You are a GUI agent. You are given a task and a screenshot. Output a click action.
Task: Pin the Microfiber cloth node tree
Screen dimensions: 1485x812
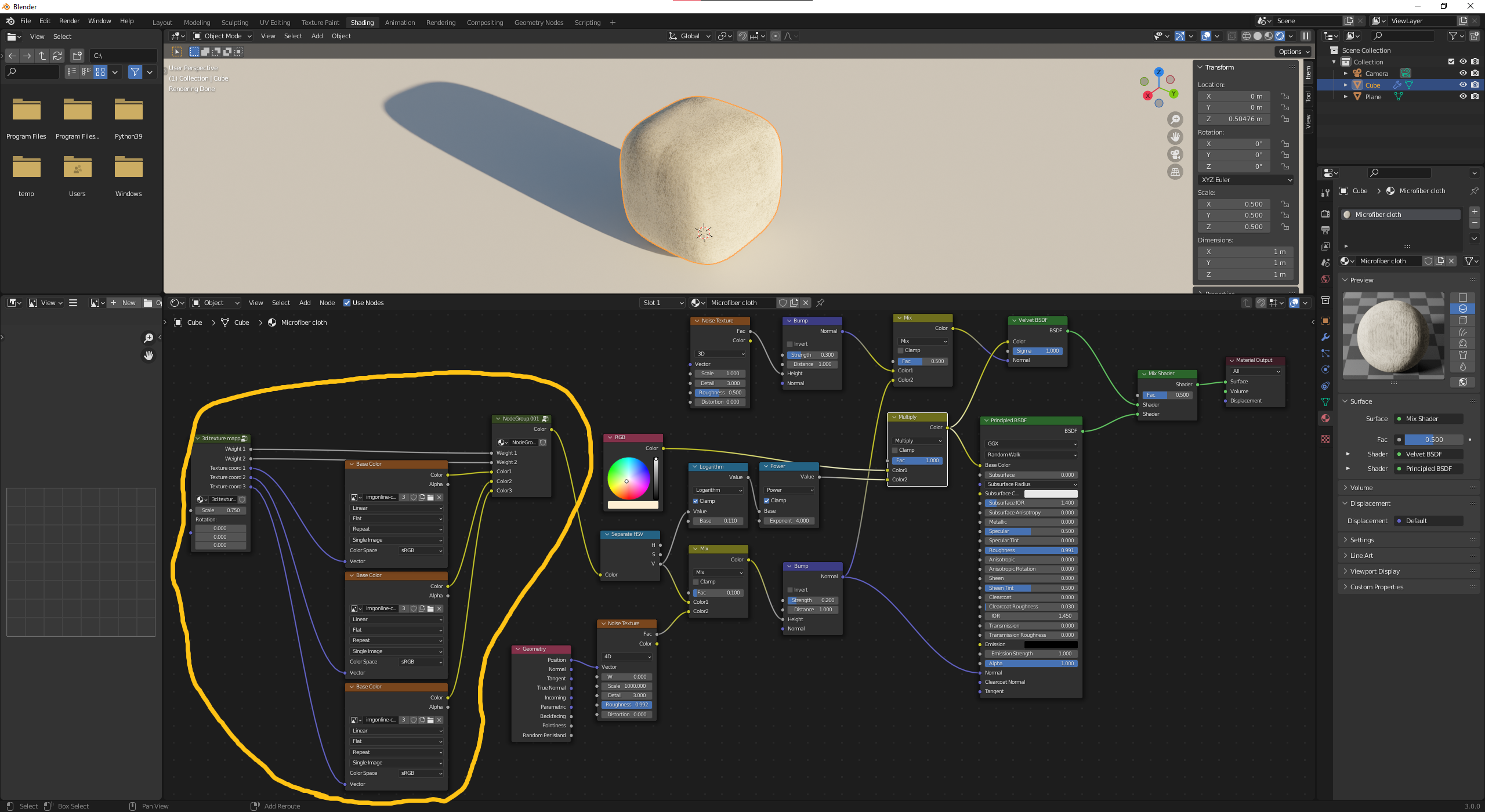pyautogui.click(x=820, y=303)
